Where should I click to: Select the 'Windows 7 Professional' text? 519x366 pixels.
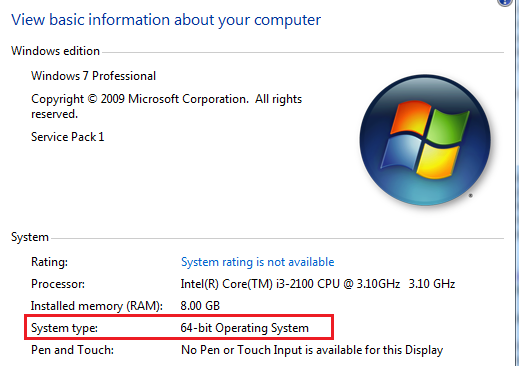coord(93,76)
